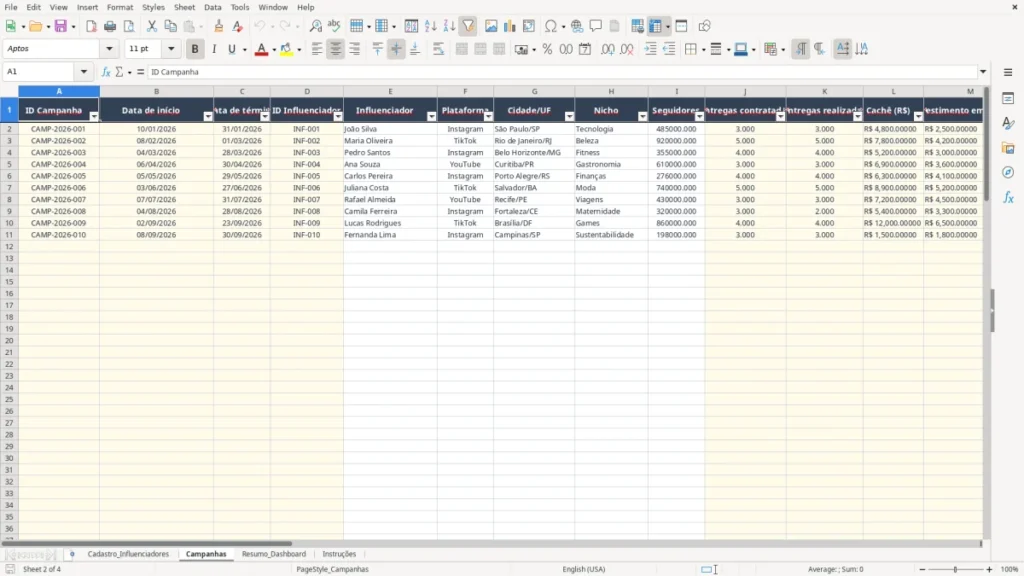
Task: Open Find & Replace
Action: 315,26
